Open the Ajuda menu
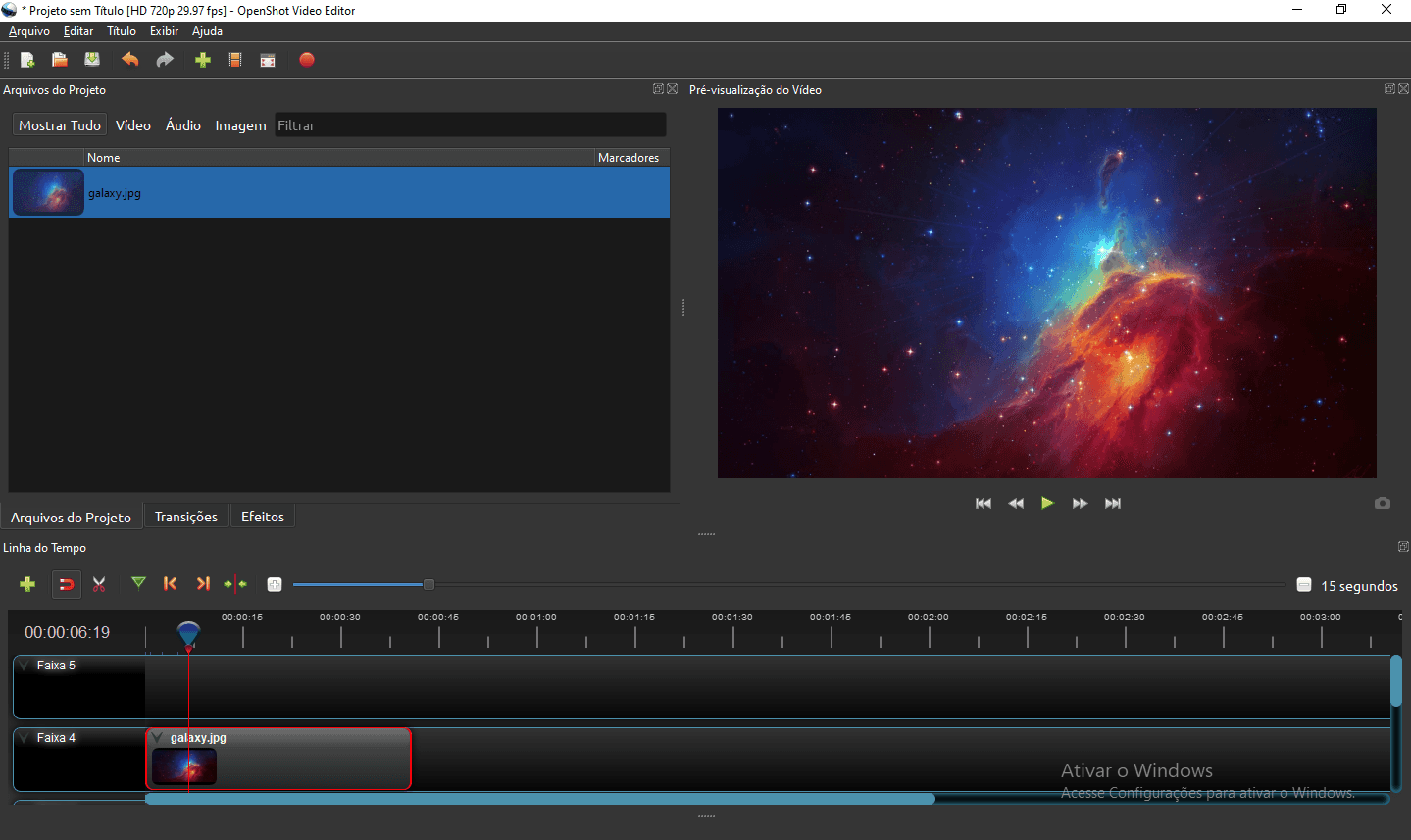Screen dimensions: 1411x840 [x=207, y=31]
